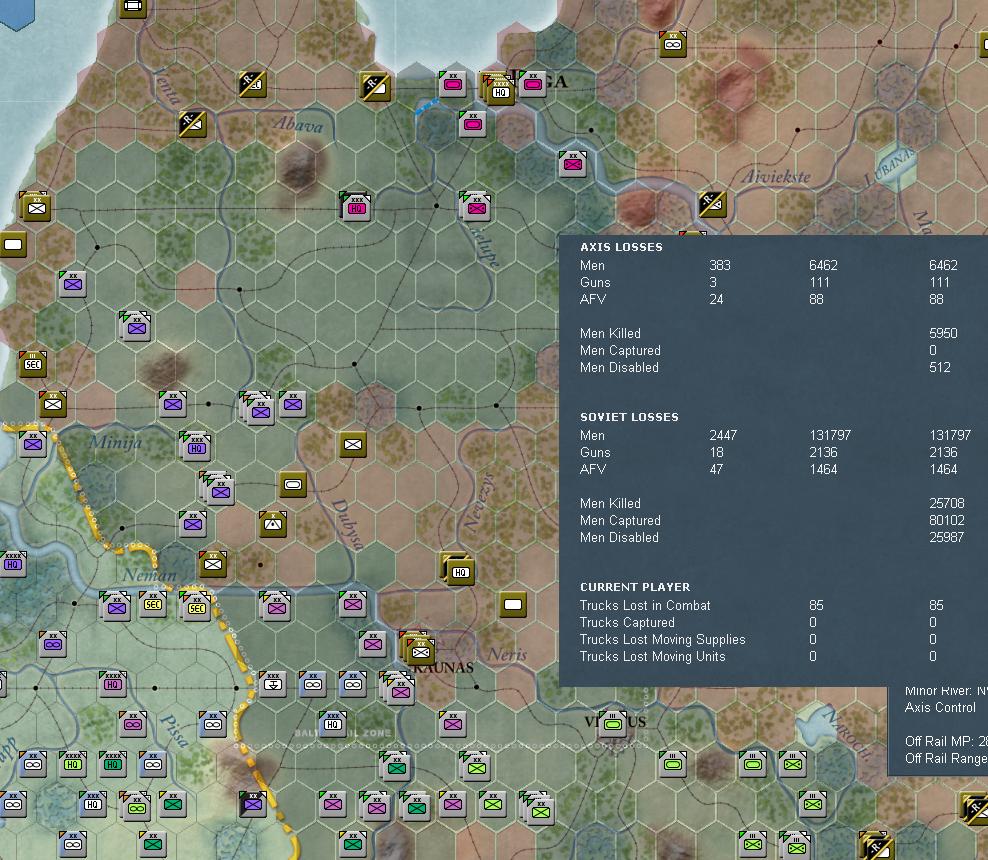Click the Axis Control text
The image size is (988, 860).
[940, 708]
